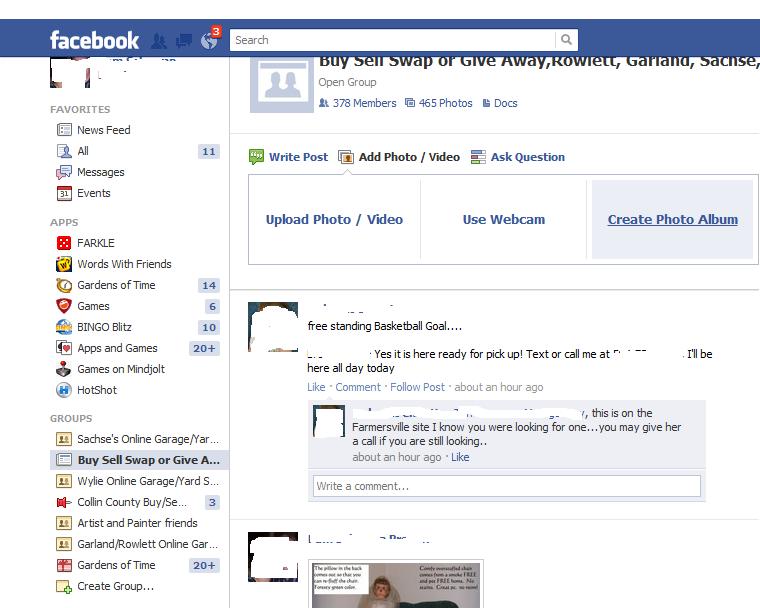Go to Facebook home via logo
Image resolution: width=760 pixels, height=608 pixels.
pyautogui.click(x=94, y=40)
